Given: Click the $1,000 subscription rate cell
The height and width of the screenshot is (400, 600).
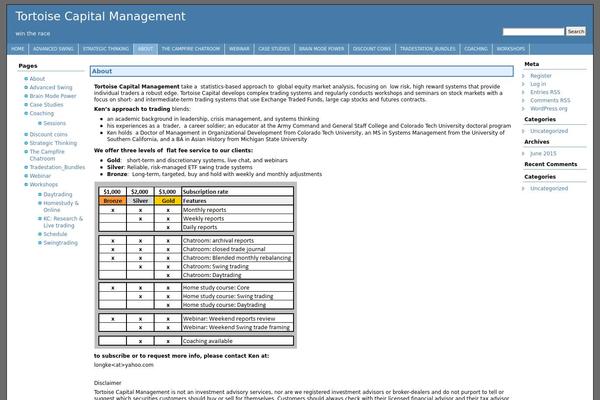Looking at the screenshot, I should [112, 191].
